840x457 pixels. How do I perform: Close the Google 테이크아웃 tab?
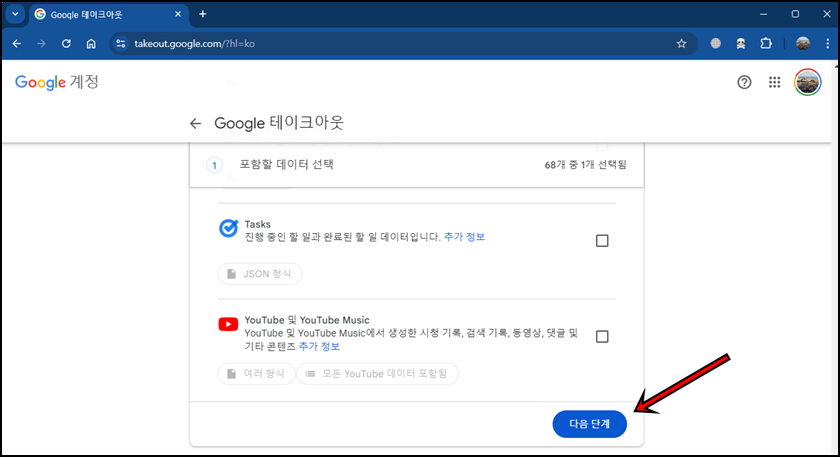[178, 14]
